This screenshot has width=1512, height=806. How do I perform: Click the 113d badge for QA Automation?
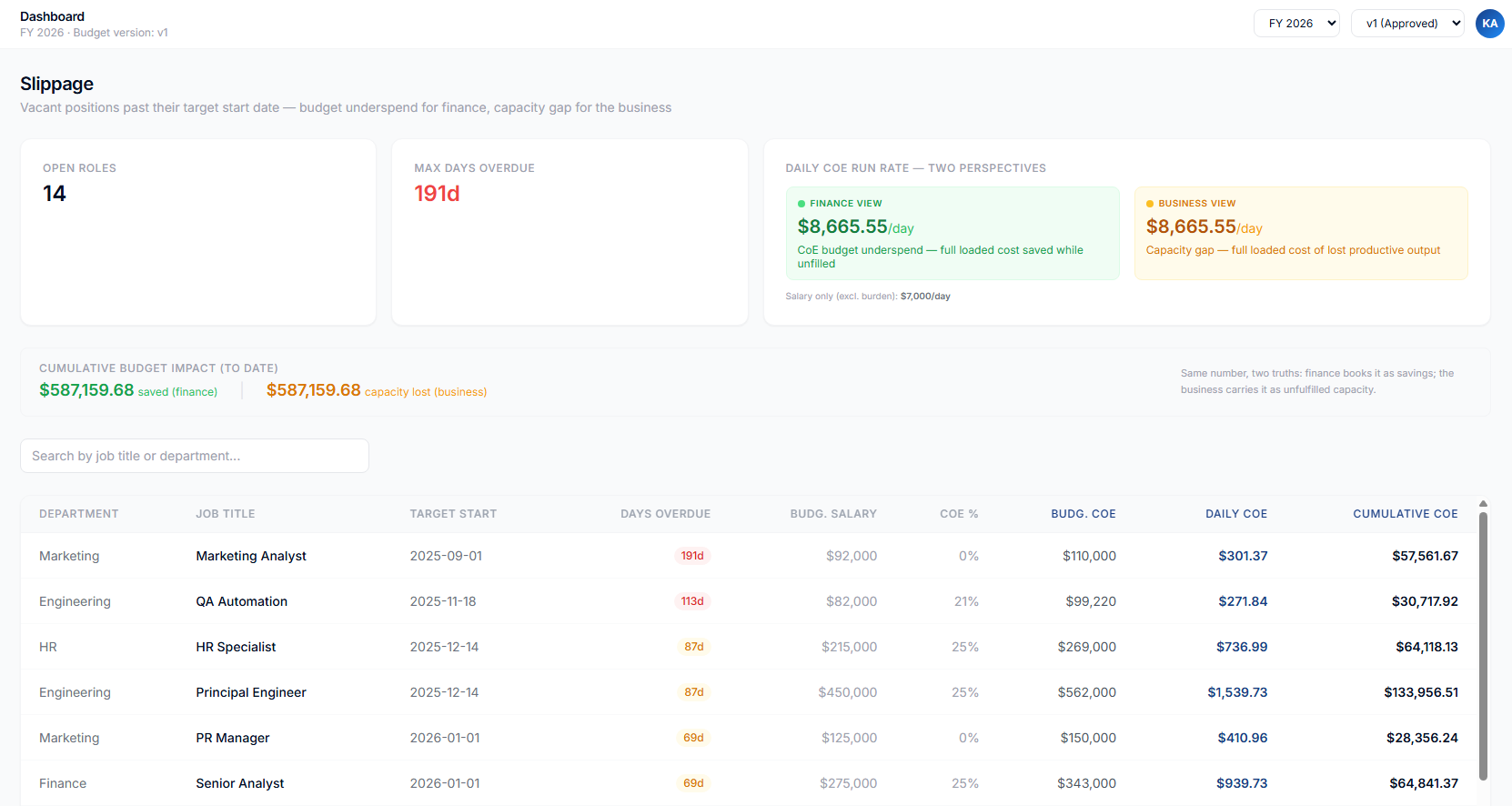692,601
